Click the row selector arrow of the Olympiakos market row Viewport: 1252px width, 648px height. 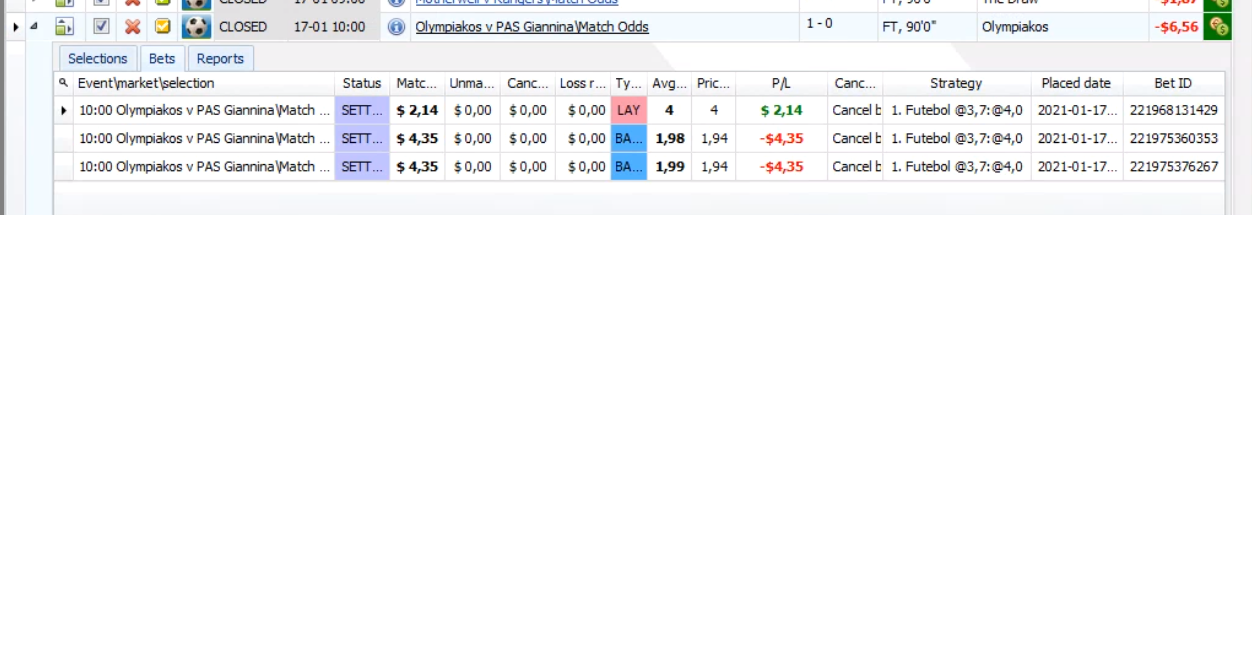pos(15,27)
